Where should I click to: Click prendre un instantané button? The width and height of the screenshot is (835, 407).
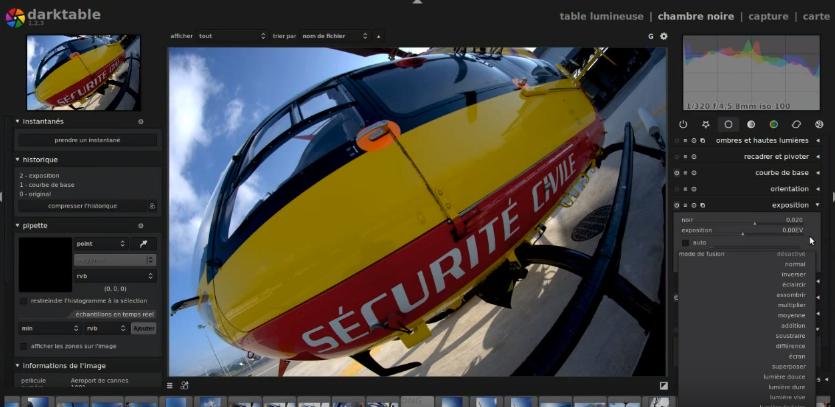point(87,140)
